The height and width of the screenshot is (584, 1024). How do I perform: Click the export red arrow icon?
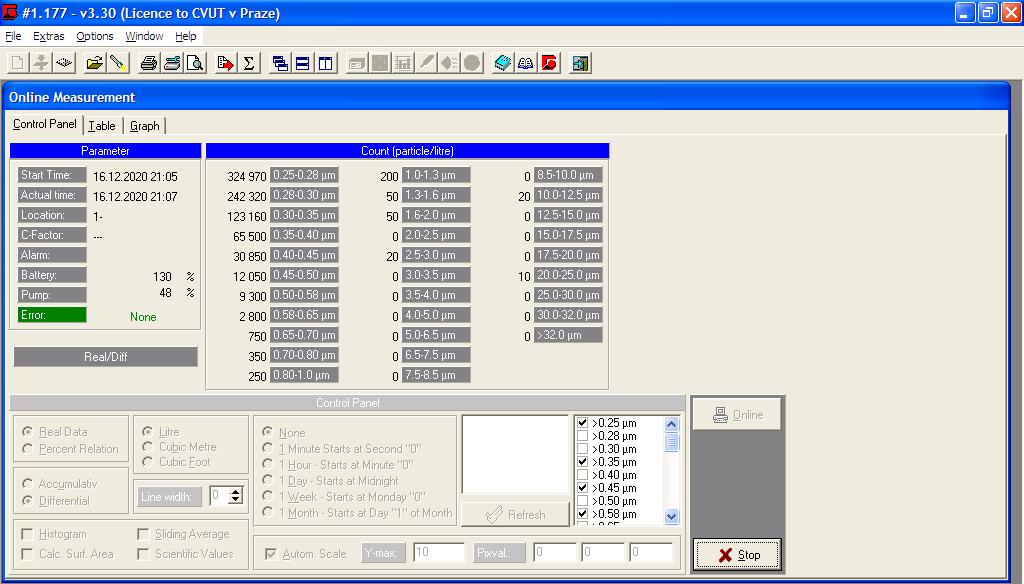[225, 63]
